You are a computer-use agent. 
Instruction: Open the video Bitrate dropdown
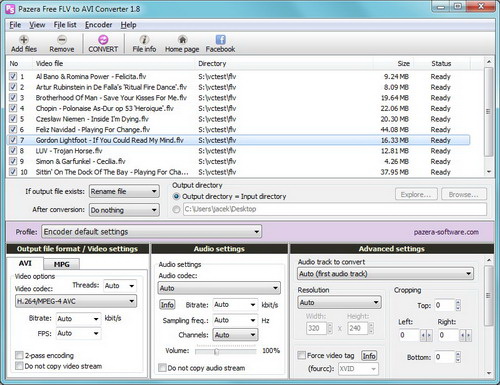(x=78, y=319)
